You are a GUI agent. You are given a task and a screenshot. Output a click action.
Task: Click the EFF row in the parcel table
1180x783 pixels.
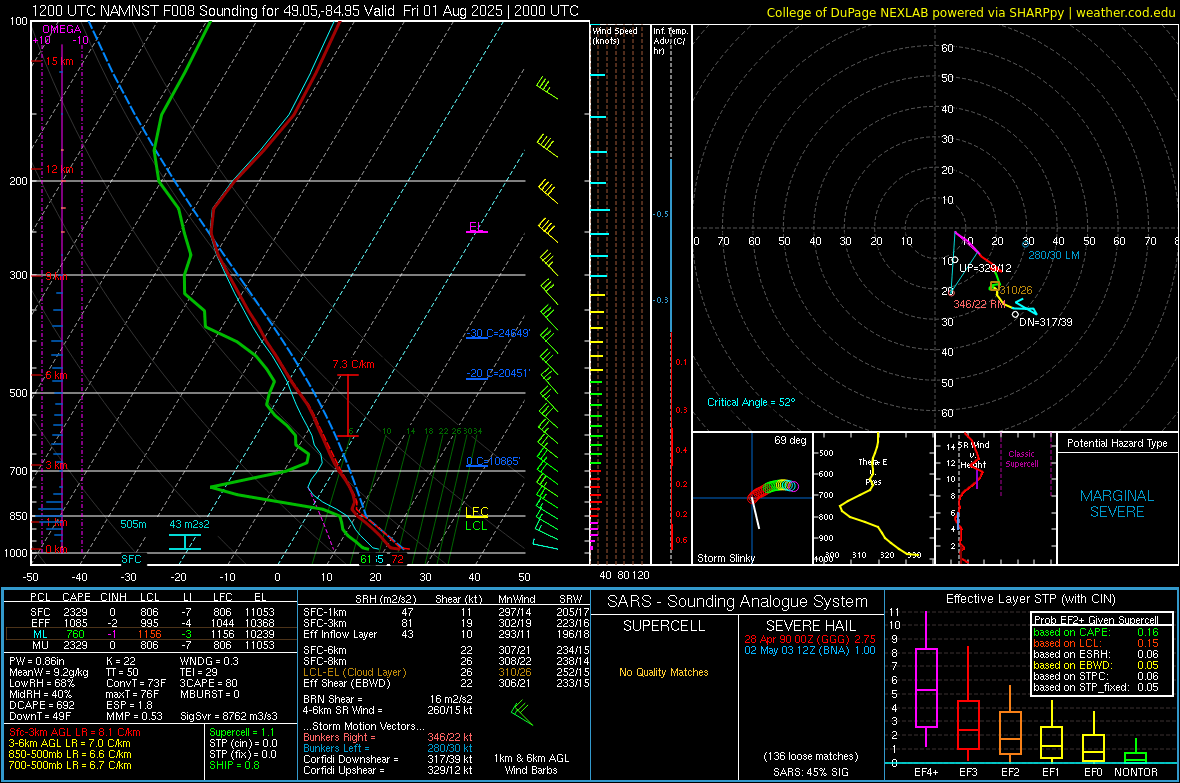tap(152, 623)
